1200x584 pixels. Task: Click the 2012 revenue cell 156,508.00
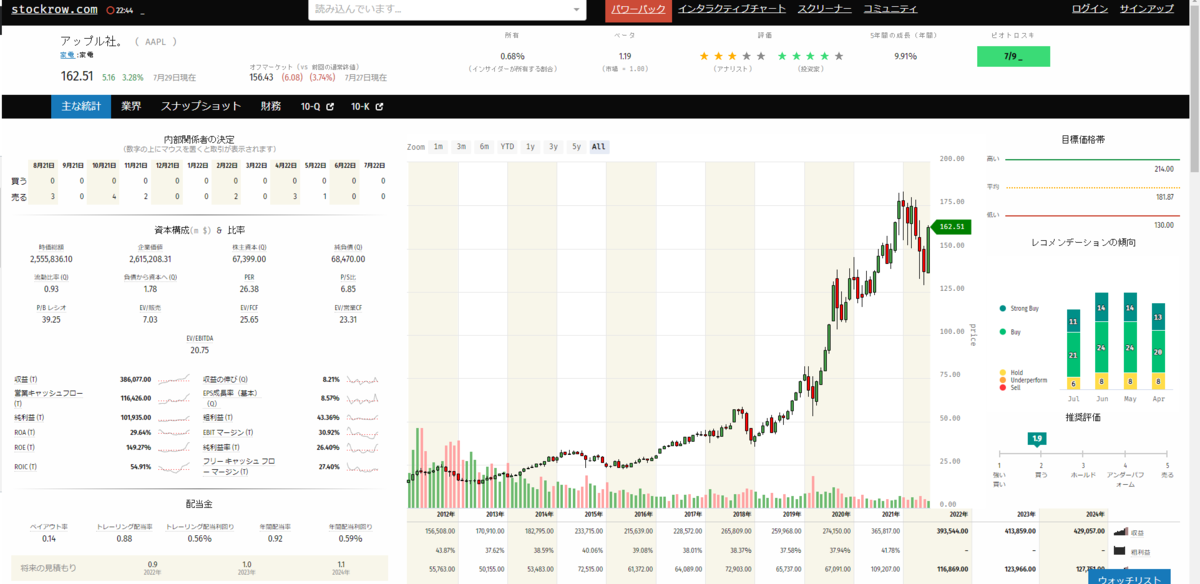point(441,531)
